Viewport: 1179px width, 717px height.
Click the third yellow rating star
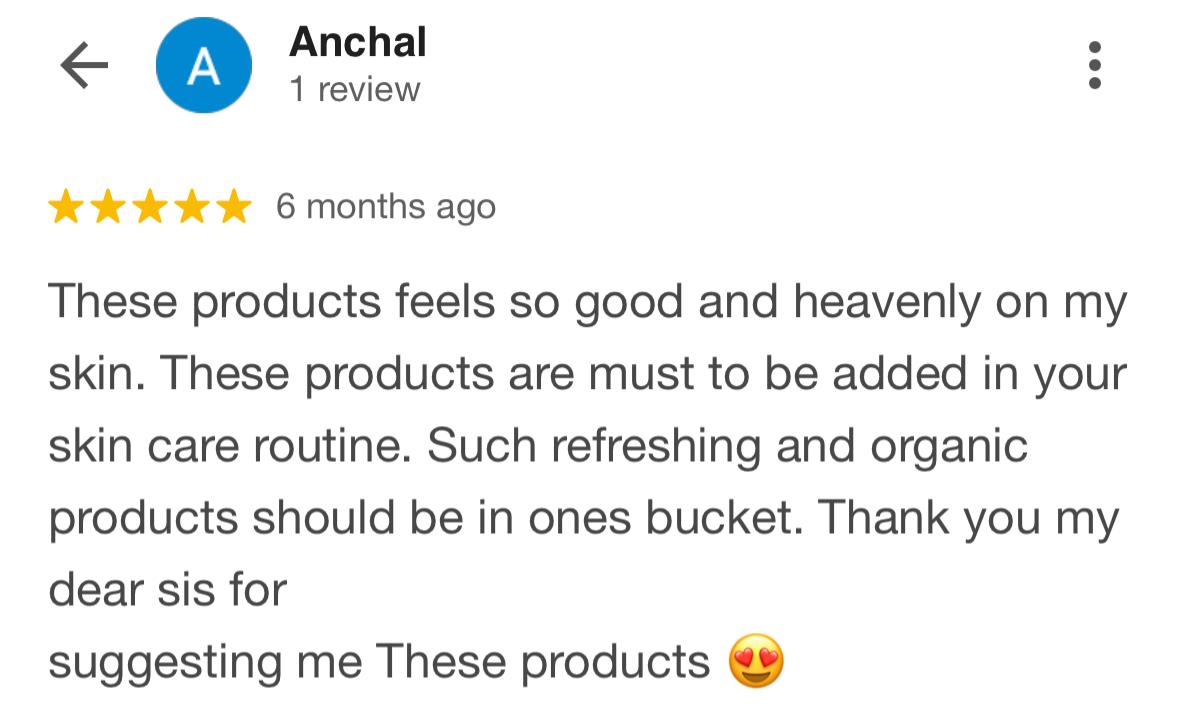(149, 207)
